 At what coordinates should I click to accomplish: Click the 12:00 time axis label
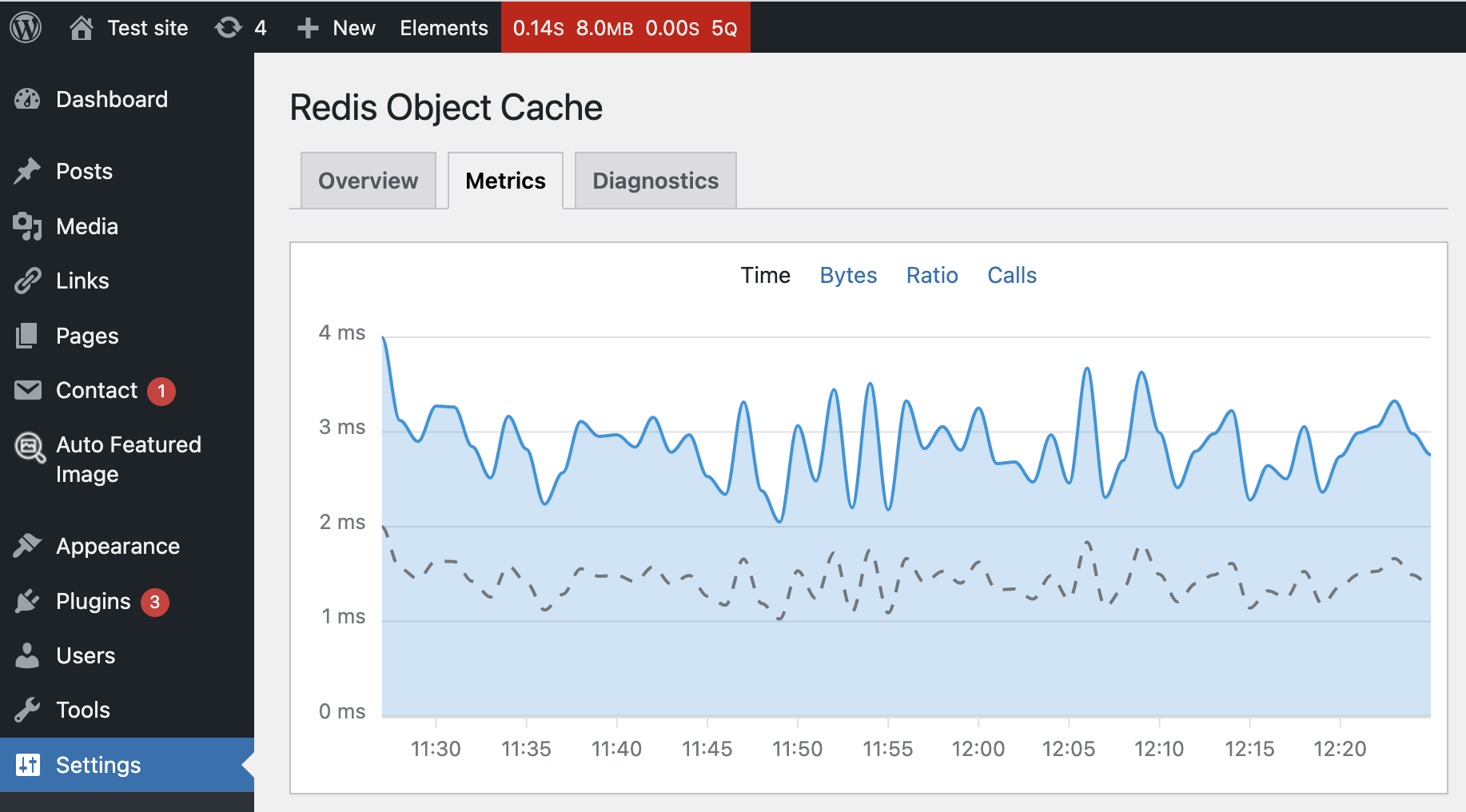click(978, 749)
